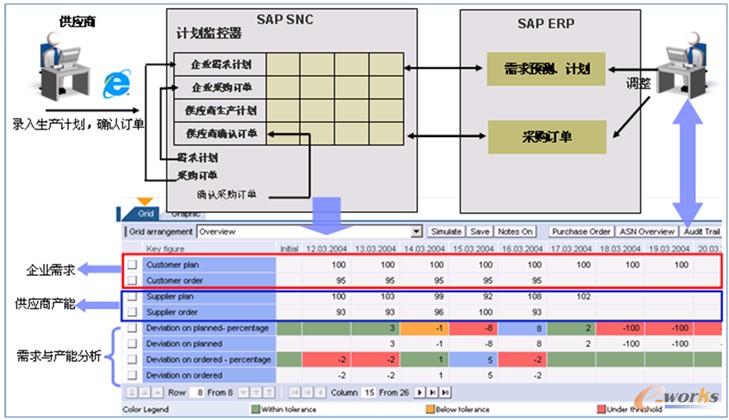Open the Purchase Order view
Screen dimensions: 729x420
point(579,230)
